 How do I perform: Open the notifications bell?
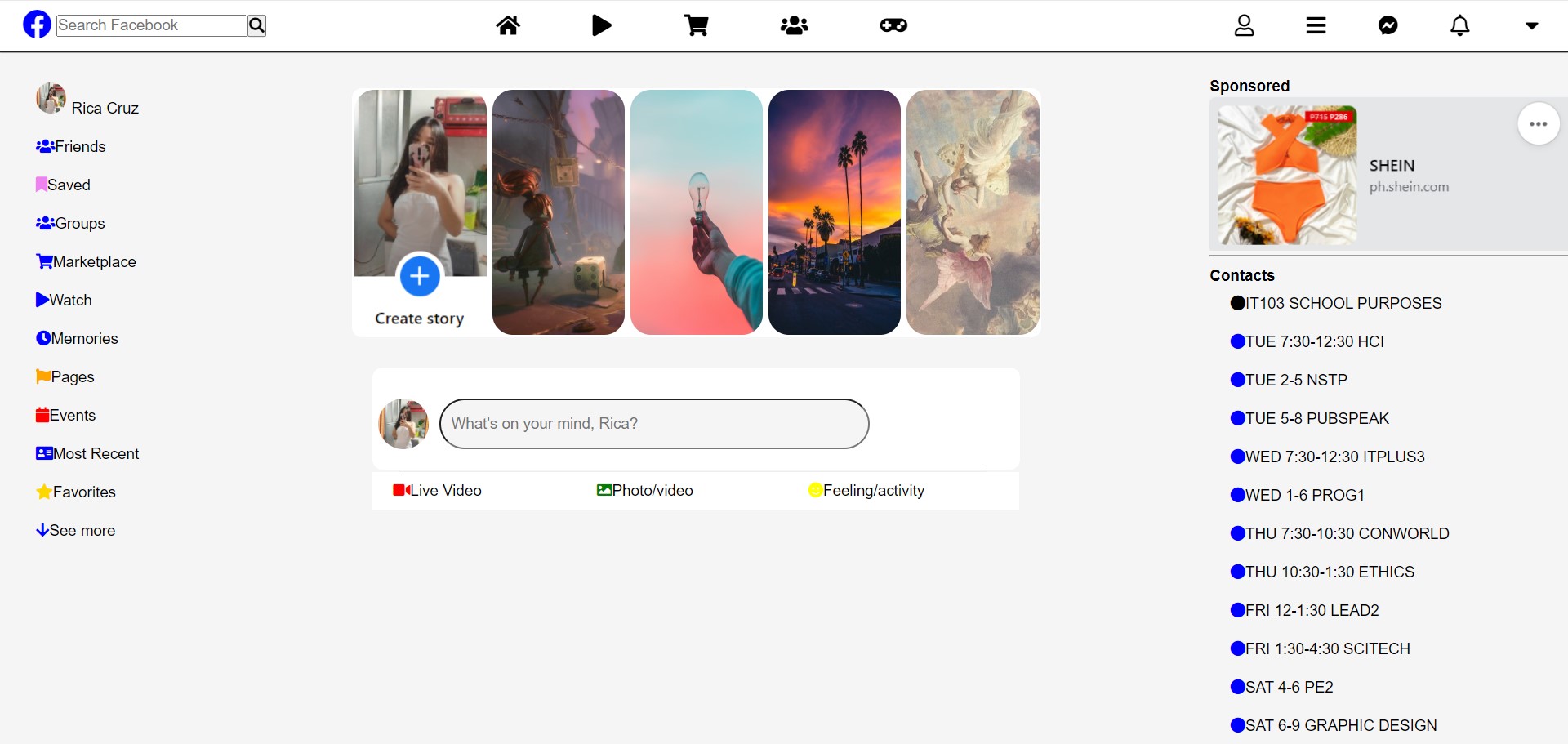(1459, 26)
